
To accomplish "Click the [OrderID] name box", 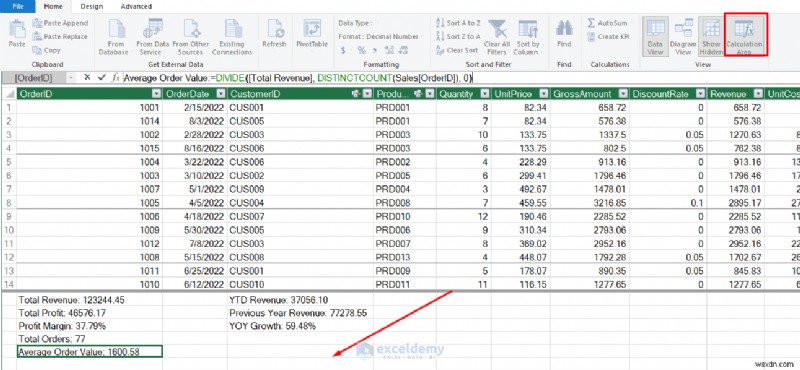I will coord(34,78).
